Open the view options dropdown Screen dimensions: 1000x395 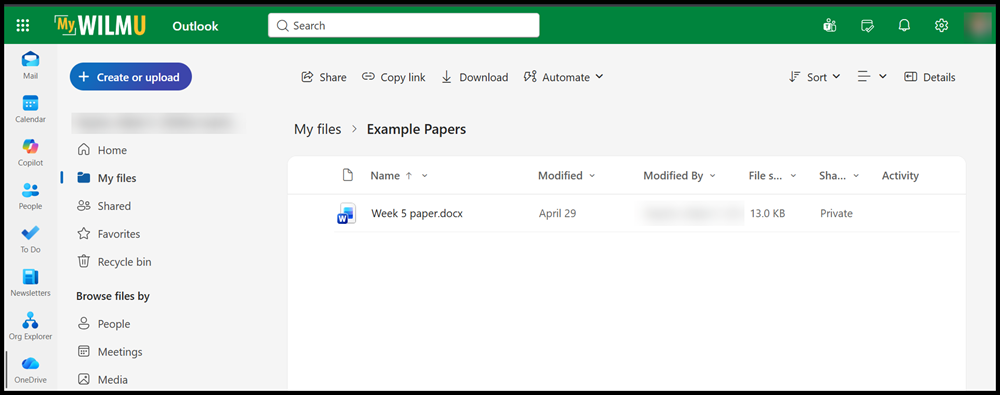872,77
